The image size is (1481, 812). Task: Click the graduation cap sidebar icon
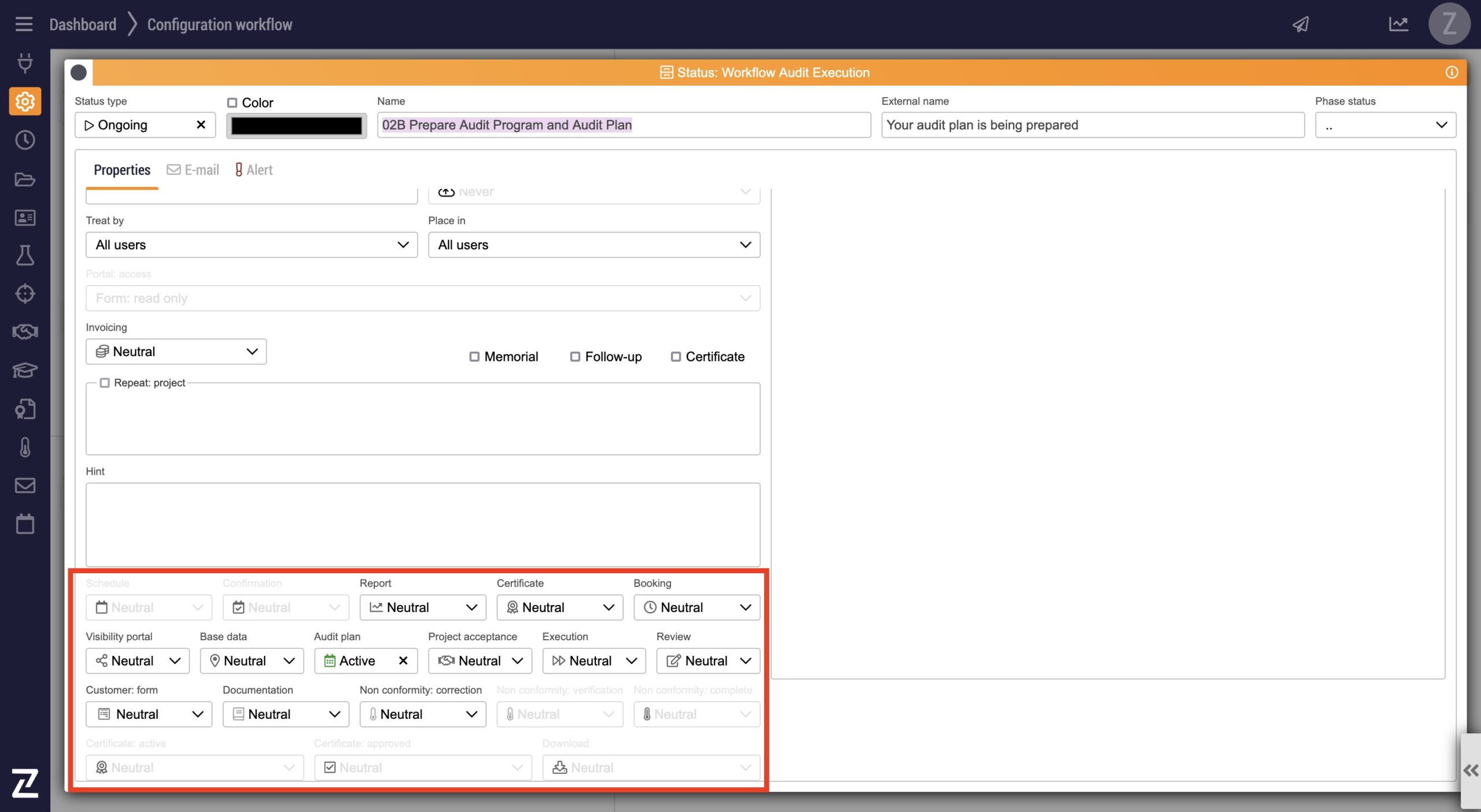coord(25,370)
